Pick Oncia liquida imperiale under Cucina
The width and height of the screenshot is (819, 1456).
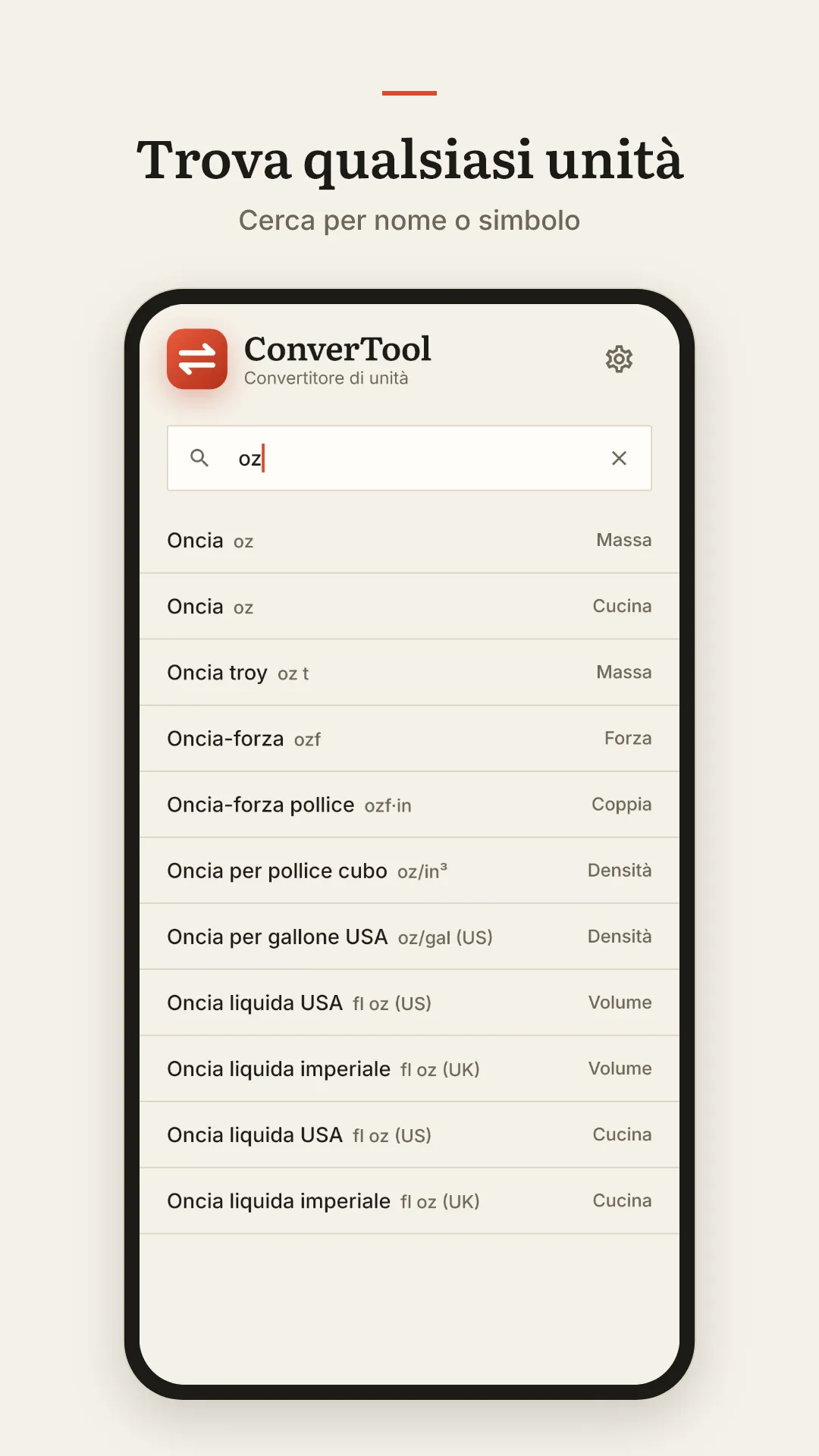click(409, 1200)
